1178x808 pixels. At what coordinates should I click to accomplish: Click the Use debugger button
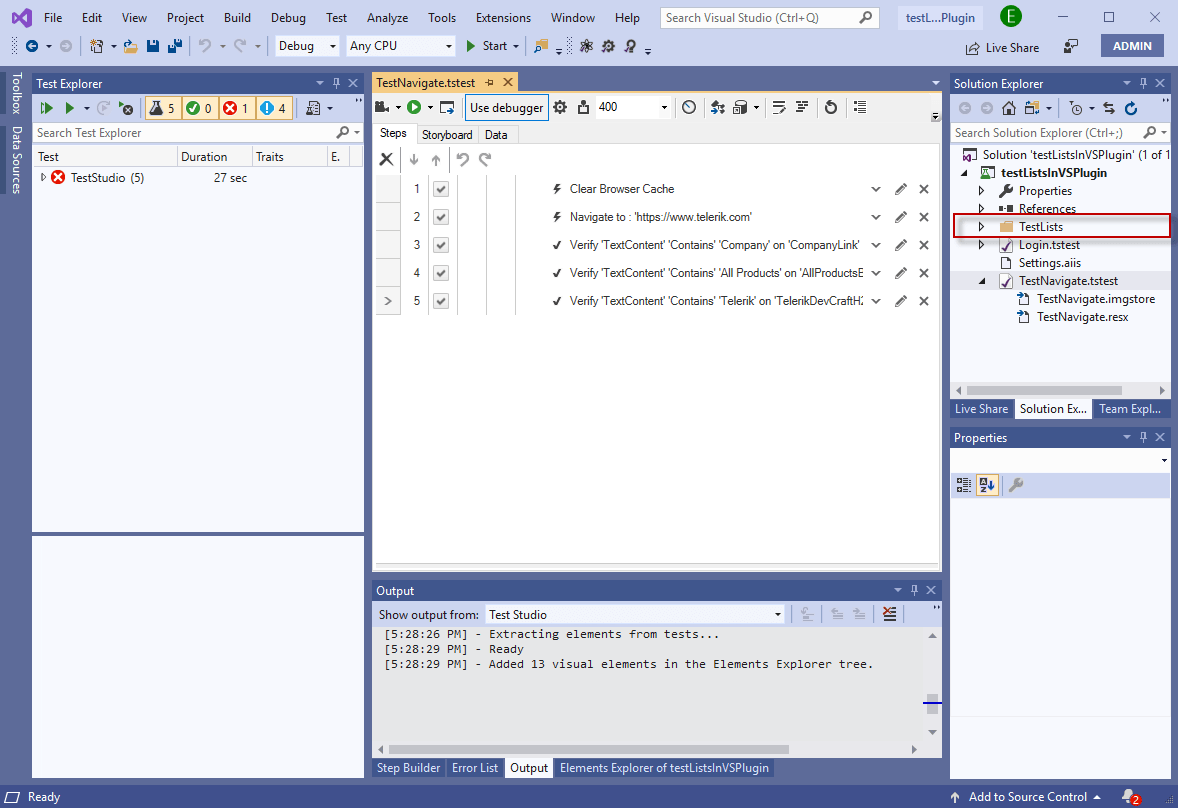point(506,107)
